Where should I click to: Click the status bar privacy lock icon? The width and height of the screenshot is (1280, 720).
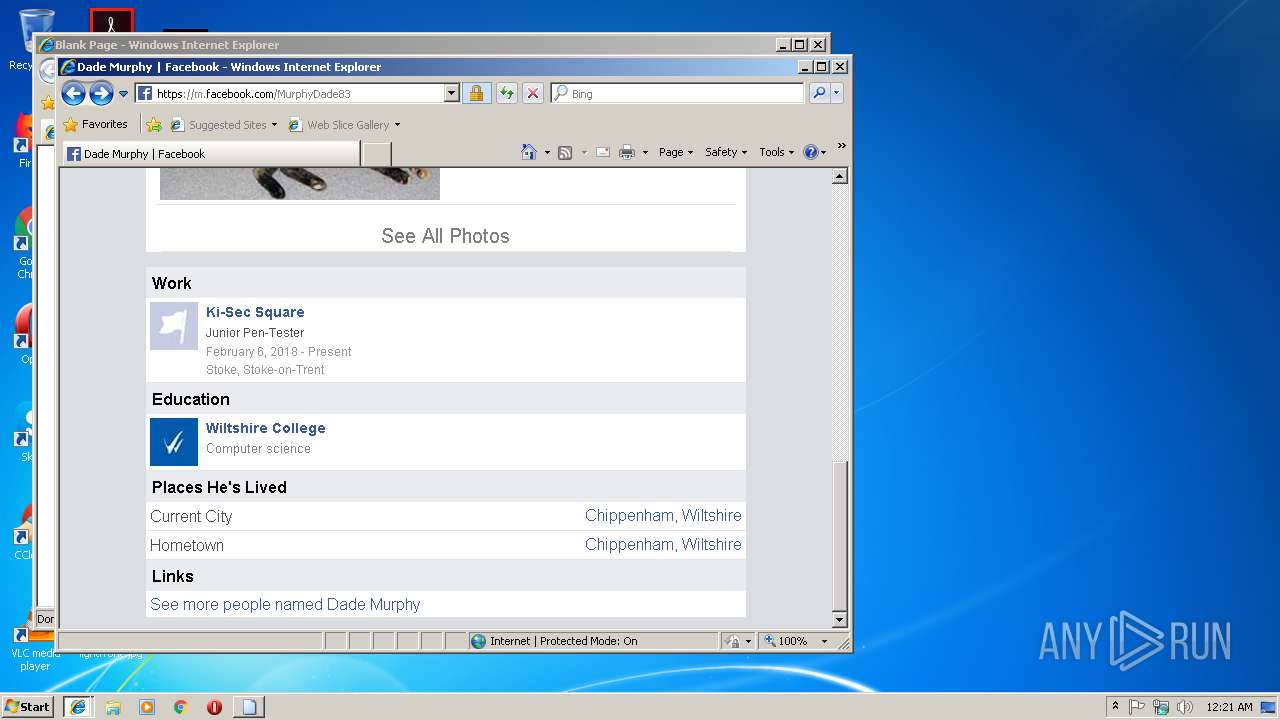tap(733, 641)
